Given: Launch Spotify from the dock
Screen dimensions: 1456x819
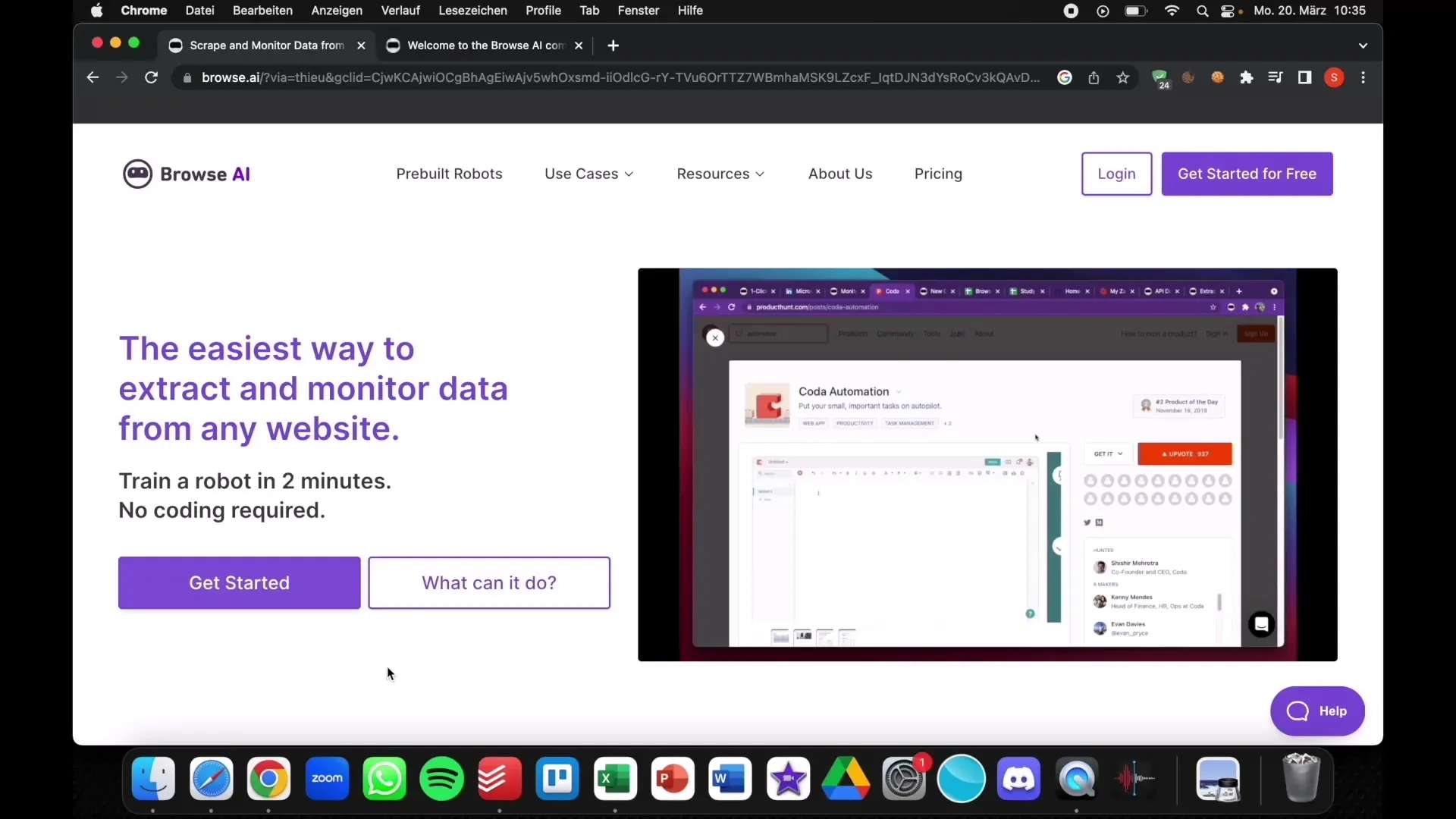Looking at the screenshot, I should [441, 778].
